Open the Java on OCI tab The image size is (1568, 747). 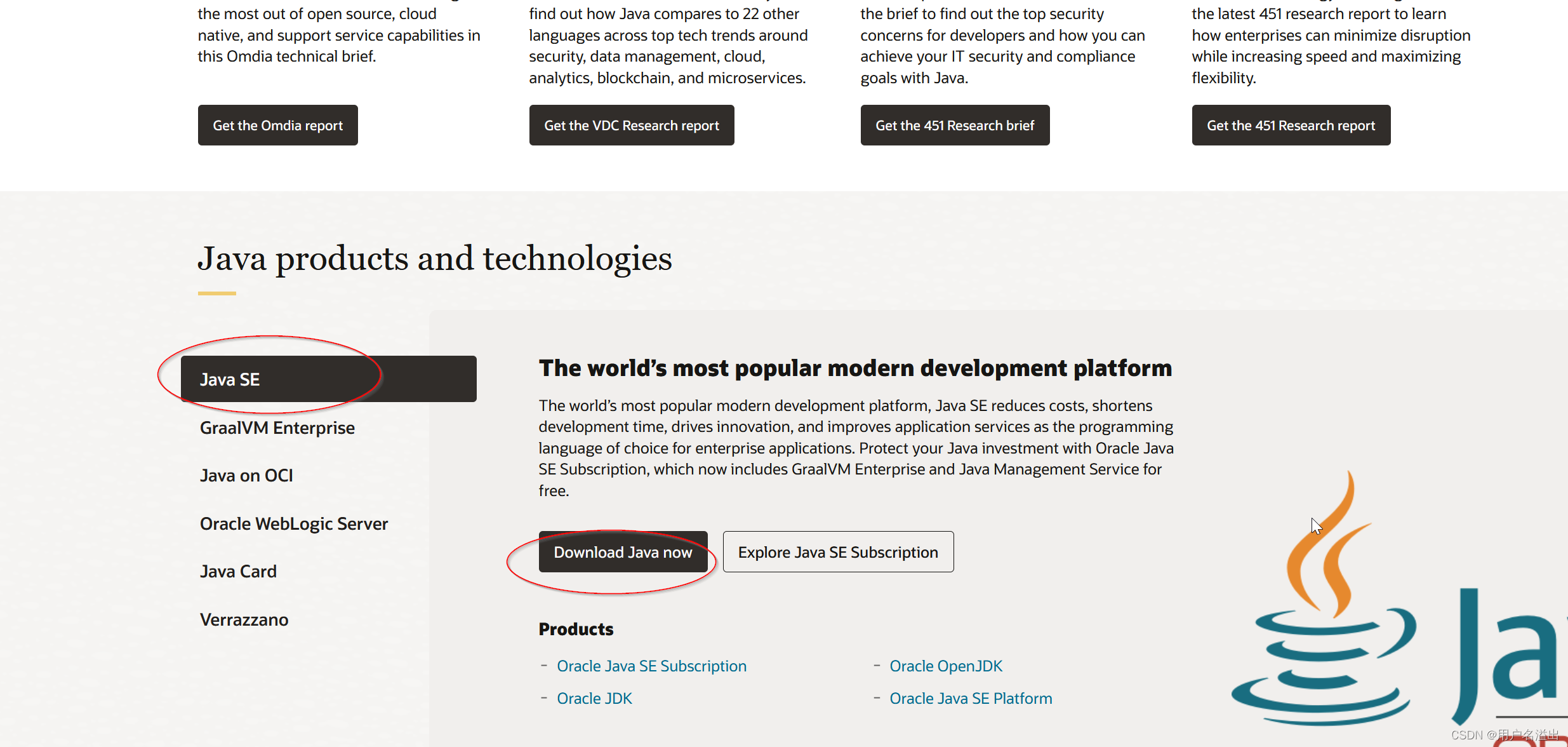tap(246, 476)
